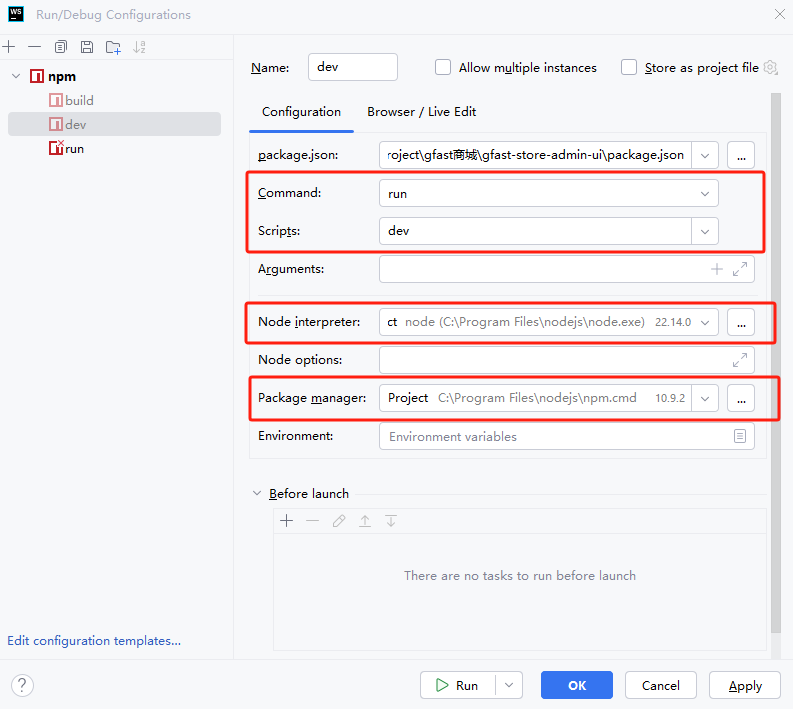The image size is (793, 709).
Task: Click the Environment variables input field
Action: (556, 437)
